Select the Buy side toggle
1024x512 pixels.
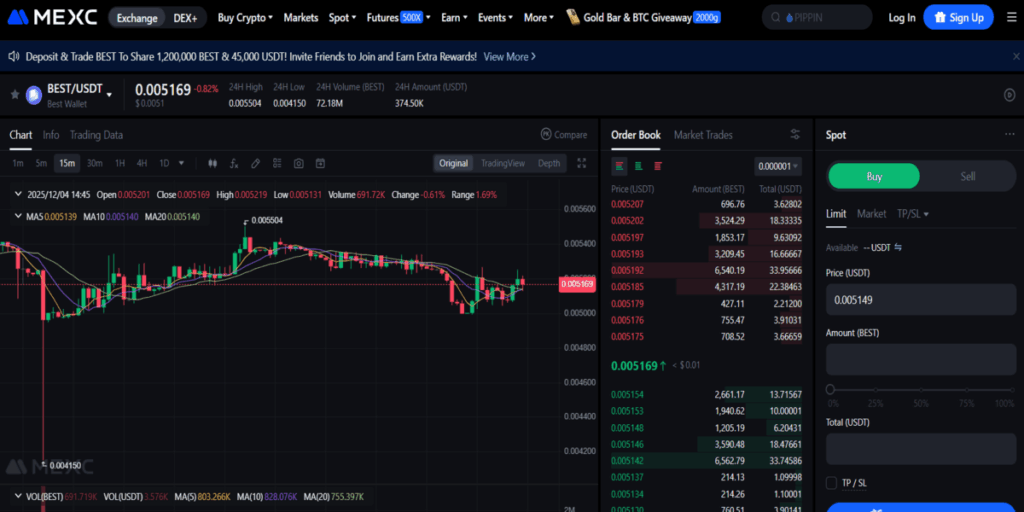874,176
